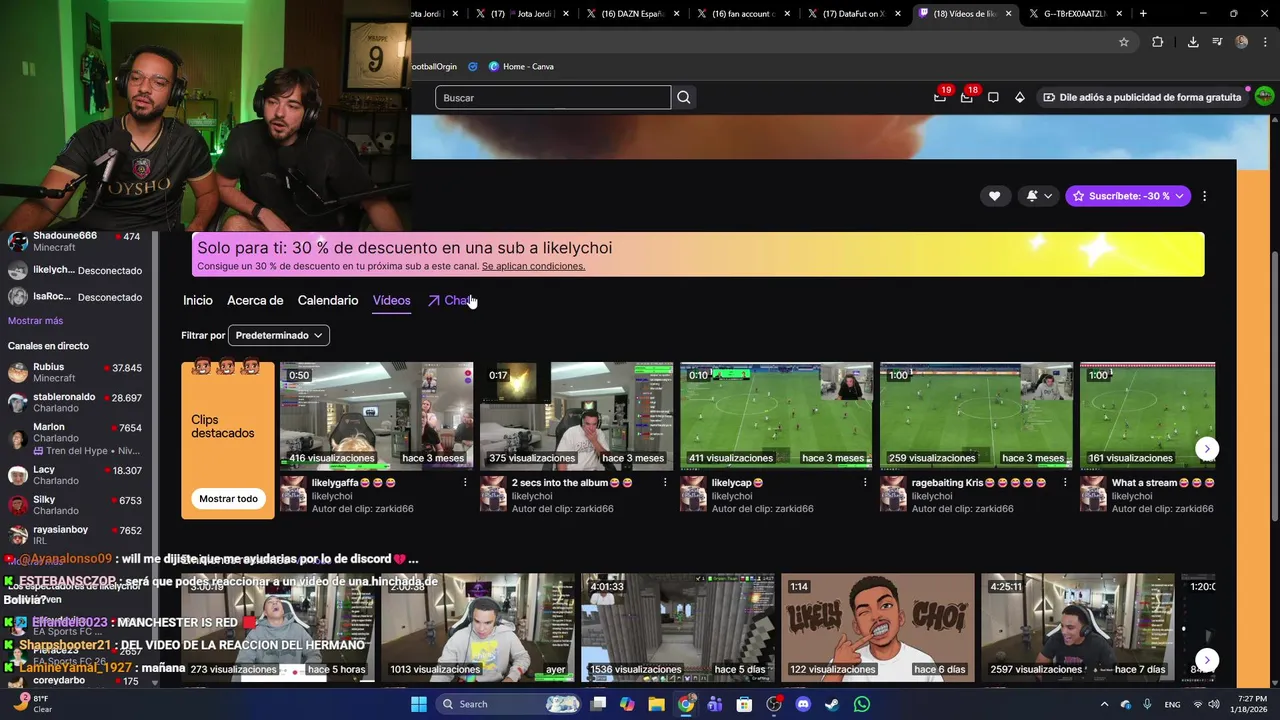
Task: Open the 4:25:11 video from hace 7 días
Action: coord(1078,627)
